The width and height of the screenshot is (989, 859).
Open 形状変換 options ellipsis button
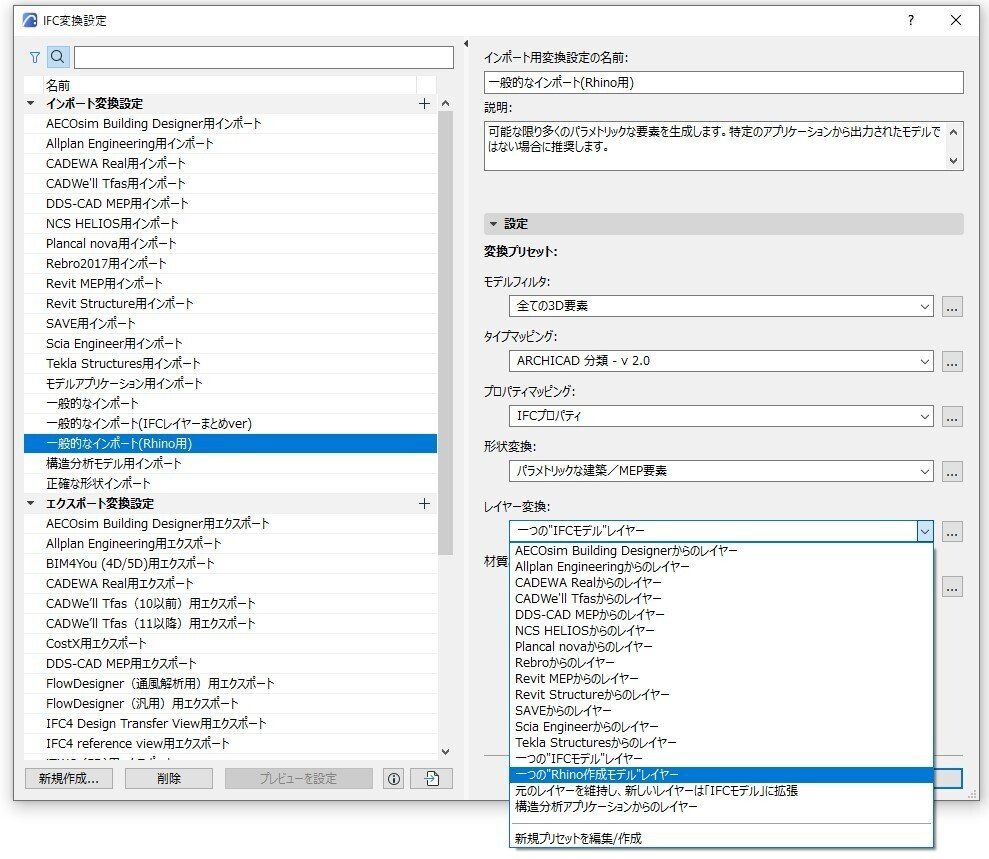(952, 472)
